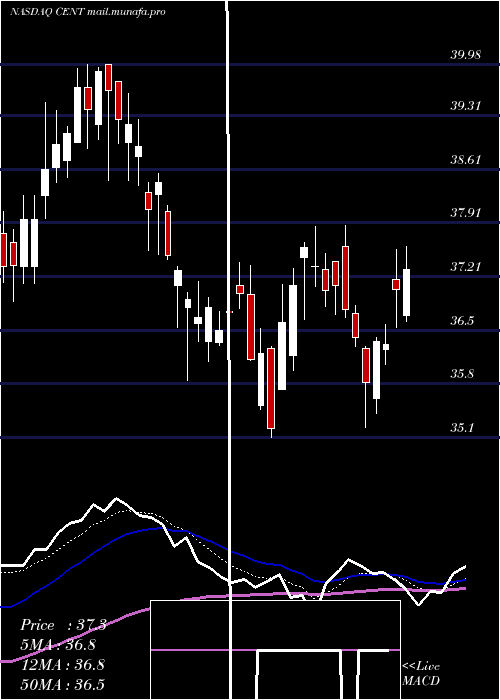Select the 37.91 price axis label
Screen dimensions: 500x700
click(x=466, y=212)
